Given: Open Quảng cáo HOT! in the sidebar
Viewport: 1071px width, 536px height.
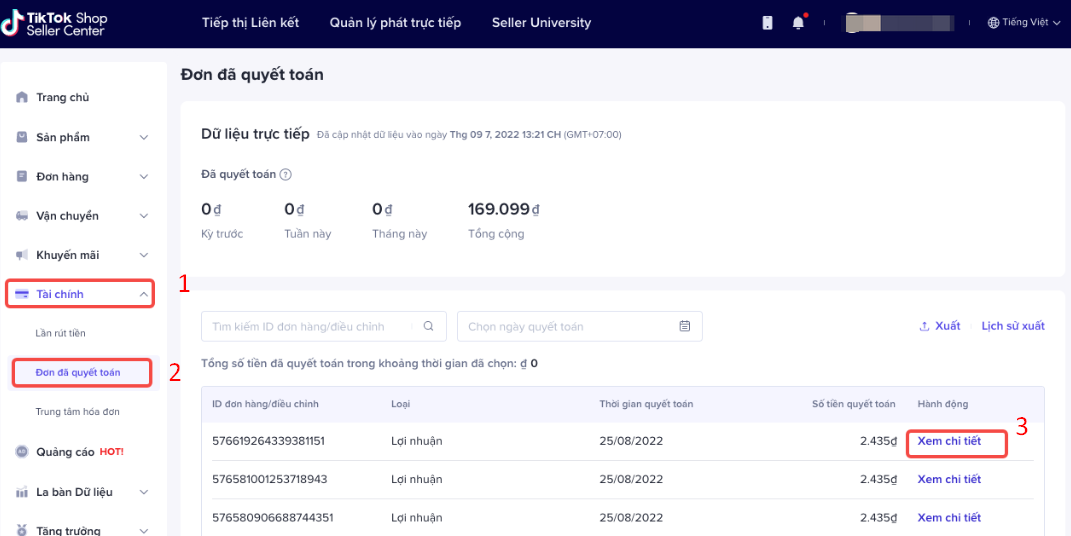Looking at the screenshot, I should click(80, 452).
